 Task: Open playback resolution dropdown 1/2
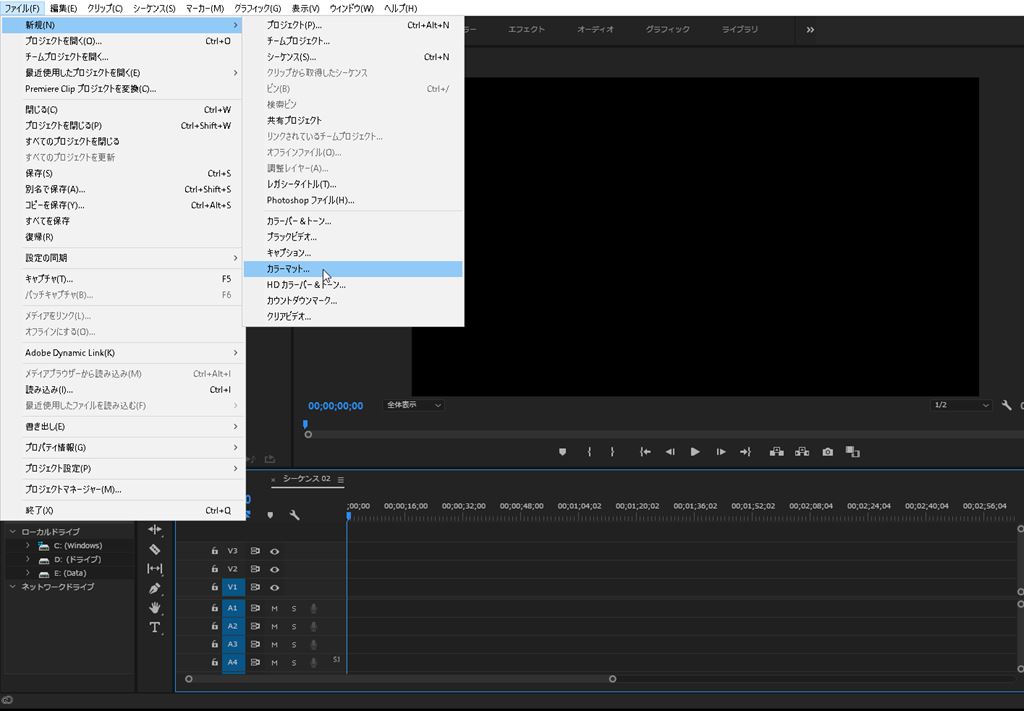(961, 405)
